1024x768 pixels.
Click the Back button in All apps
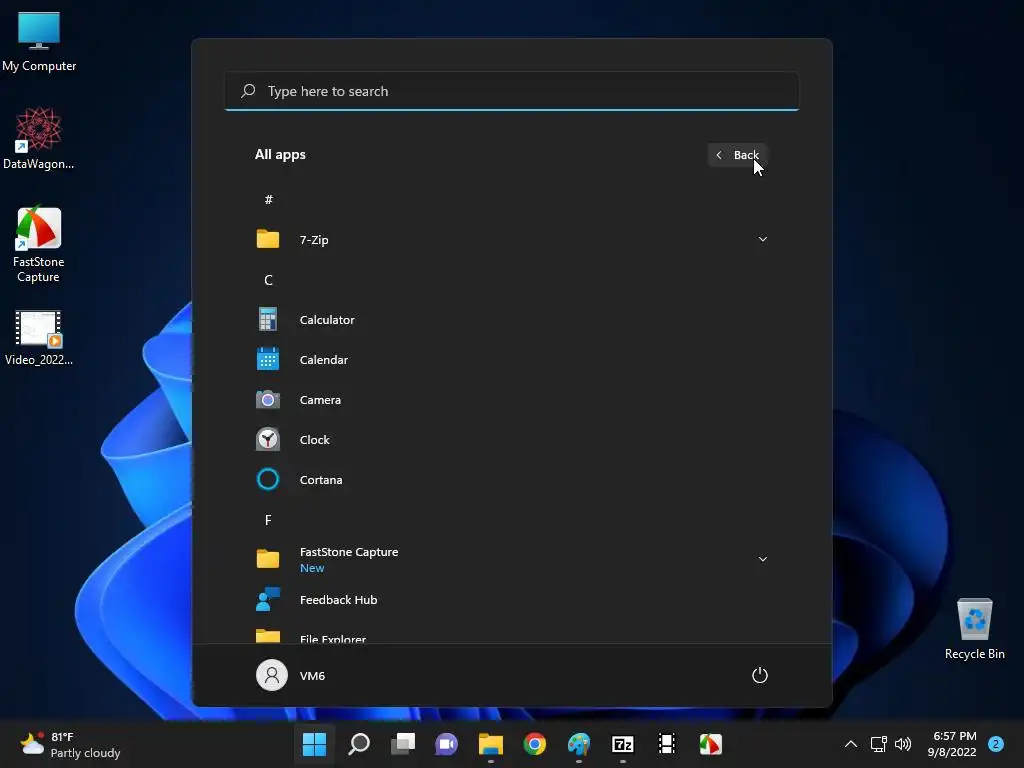[737, 155]
